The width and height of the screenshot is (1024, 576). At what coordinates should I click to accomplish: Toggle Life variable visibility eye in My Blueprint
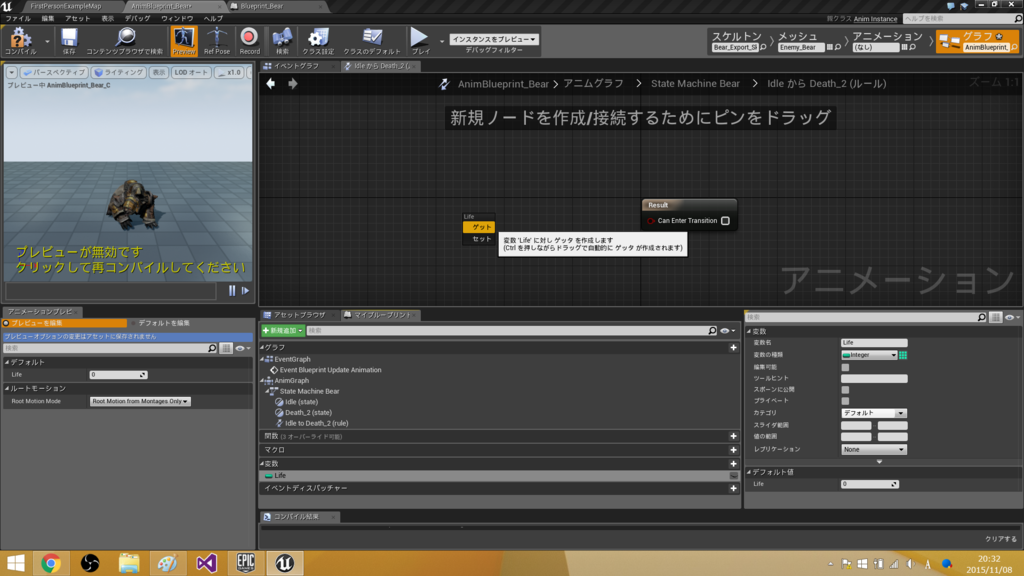pos(734,476)
